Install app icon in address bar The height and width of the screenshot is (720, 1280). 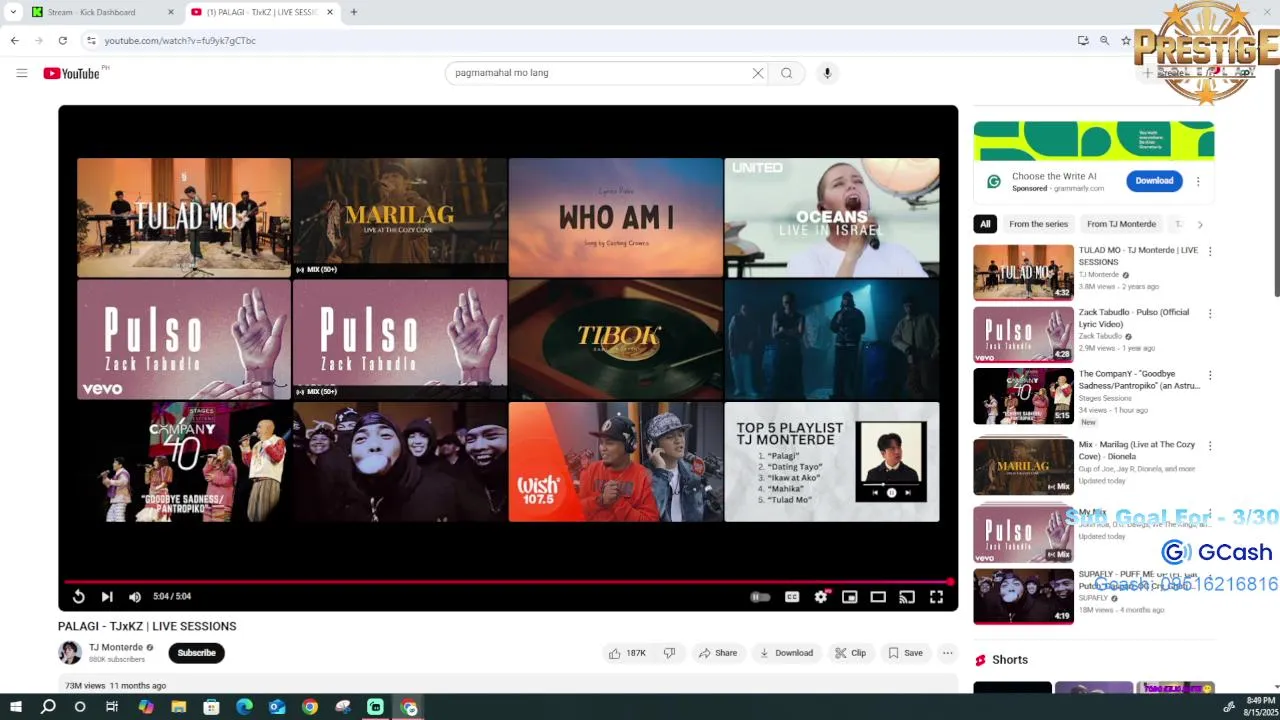point(1083,41)
